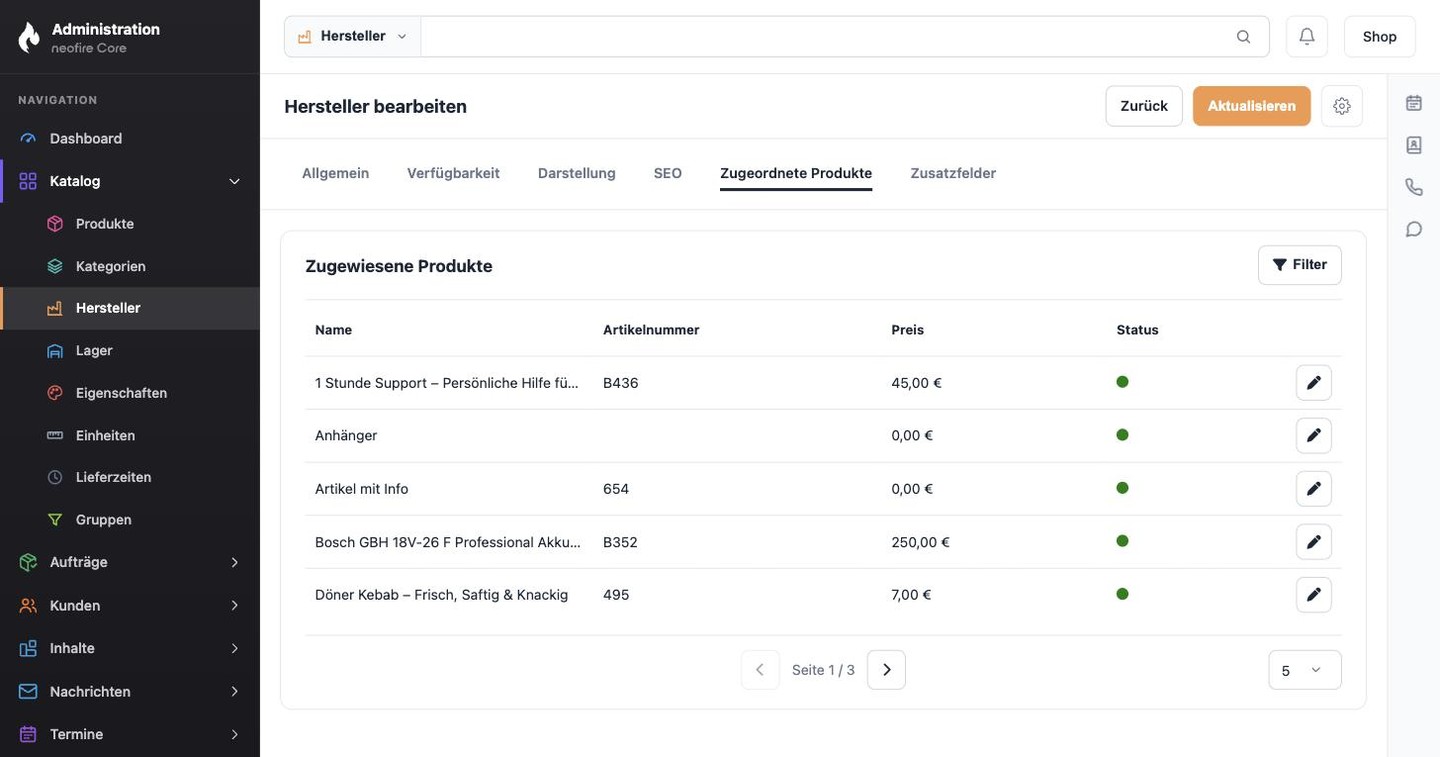Click the Zurück button

(1144, 106)
